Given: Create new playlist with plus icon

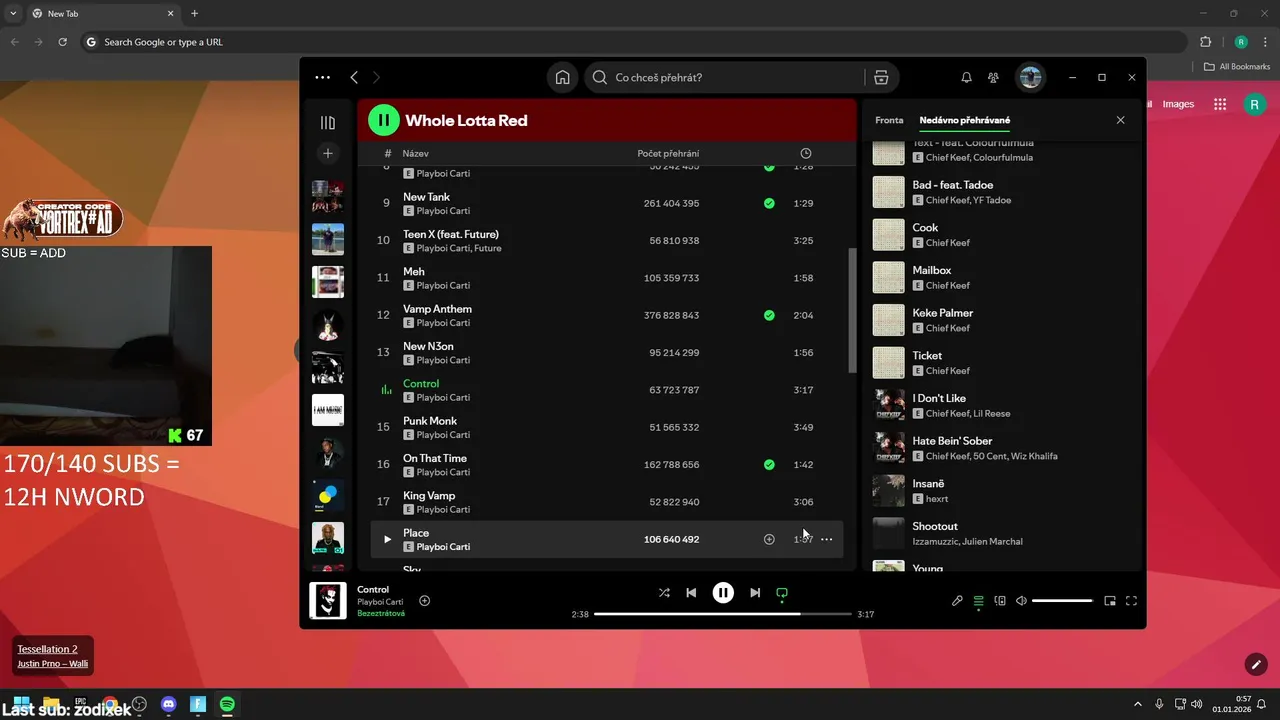Looking at the screenshot, I should point(327,153).
